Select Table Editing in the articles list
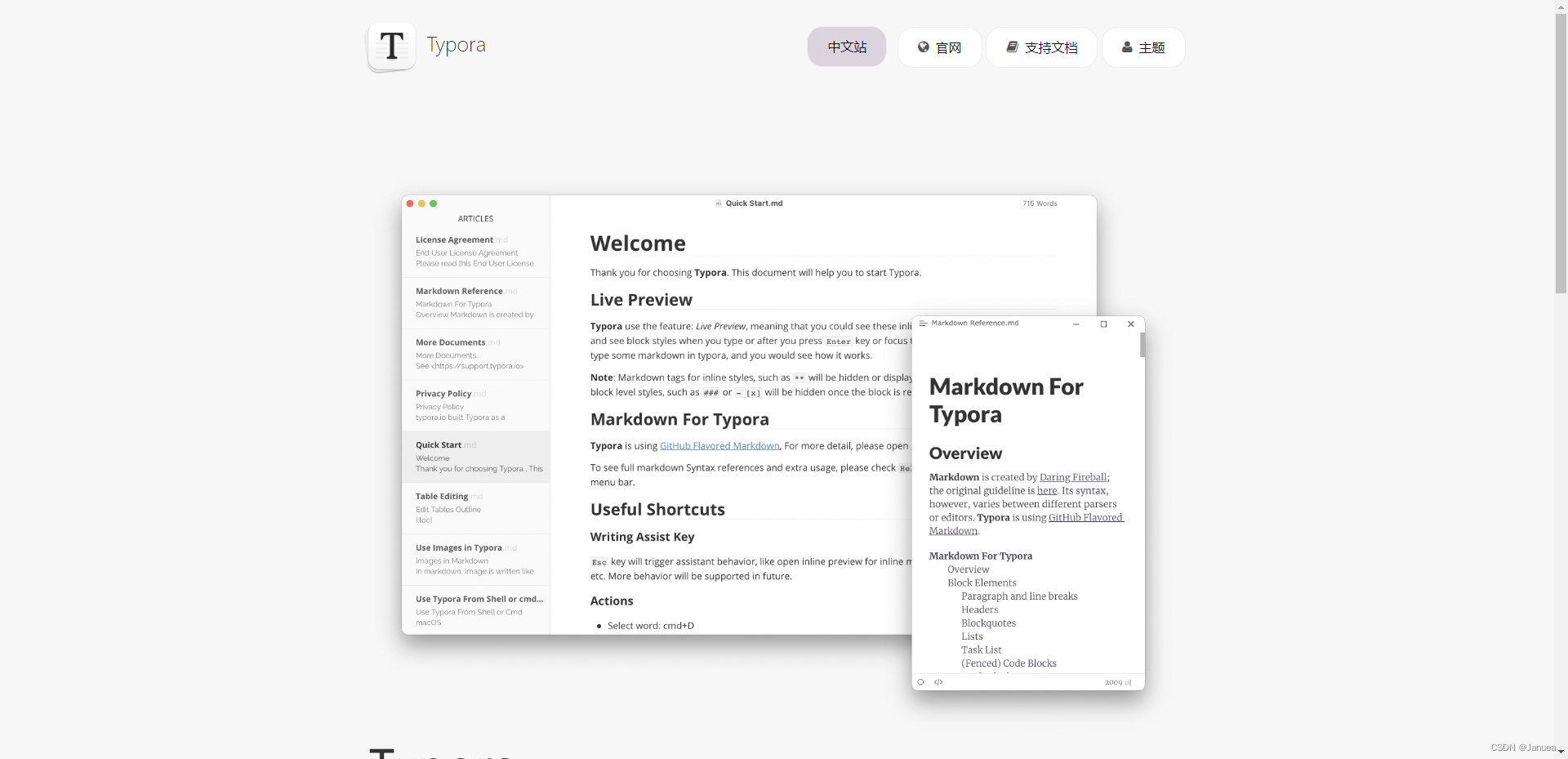Screen dimensions: 1568x759 pyautogui.click(x=475, y=508)
